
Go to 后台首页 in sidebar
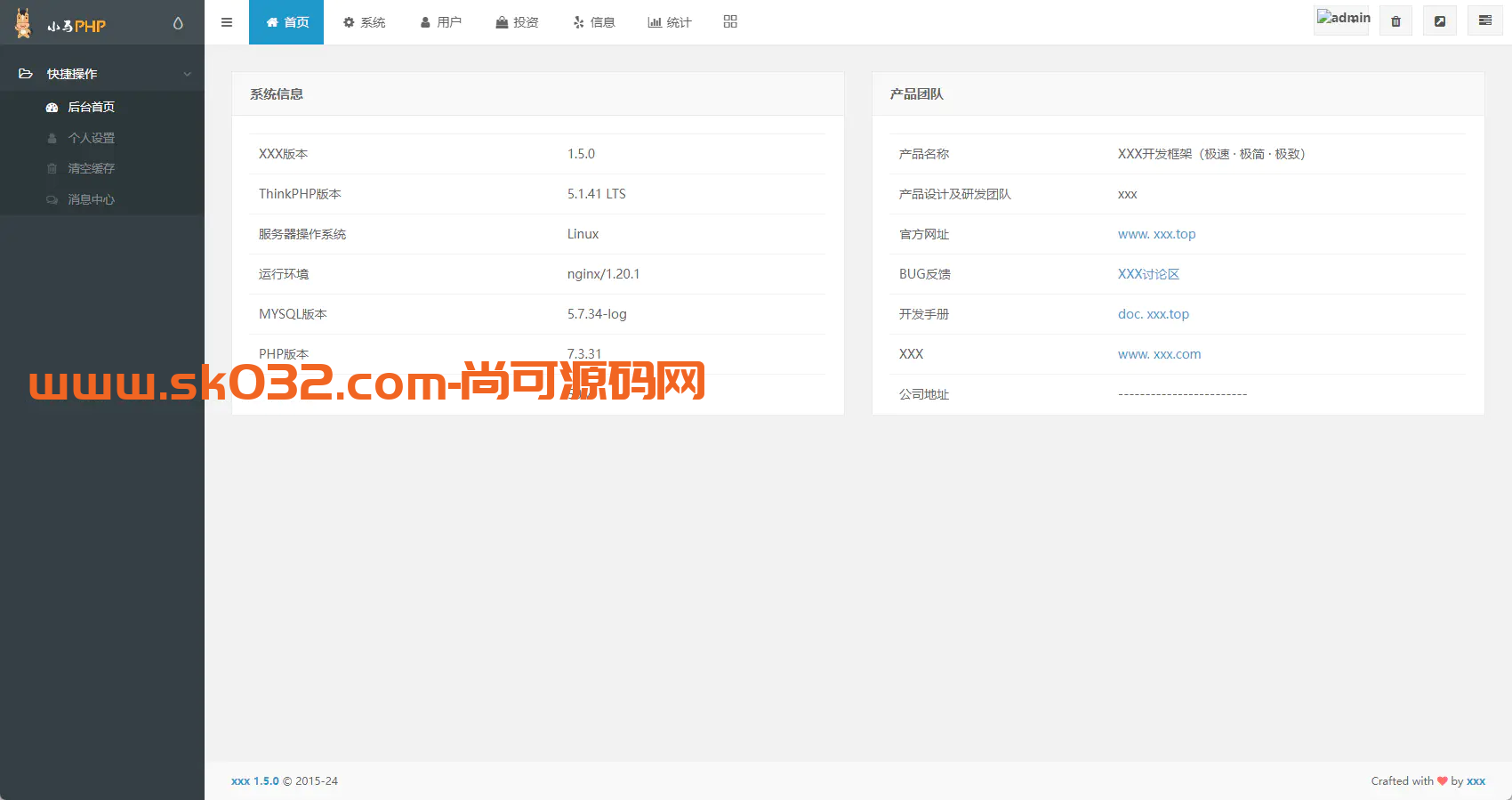coord(91,107)
